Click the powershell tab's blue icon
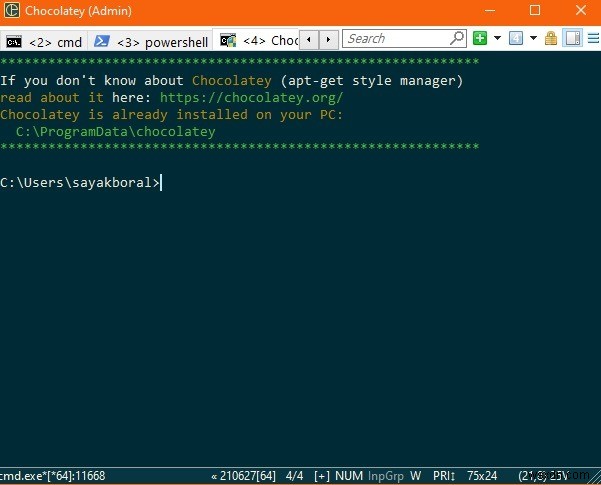Screen dimensions: 601x485 [102, 41]
